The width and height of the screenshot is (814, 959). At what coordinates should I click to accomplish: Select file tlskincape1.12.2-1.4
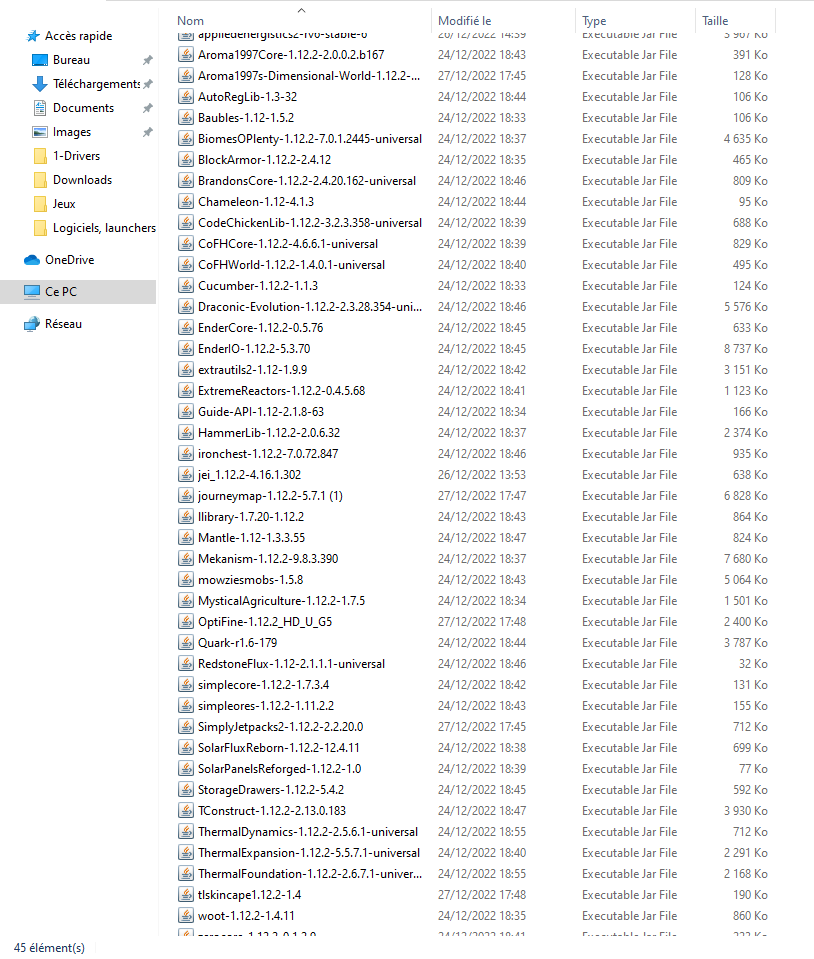pyautogui.click(x=250, y=895)
